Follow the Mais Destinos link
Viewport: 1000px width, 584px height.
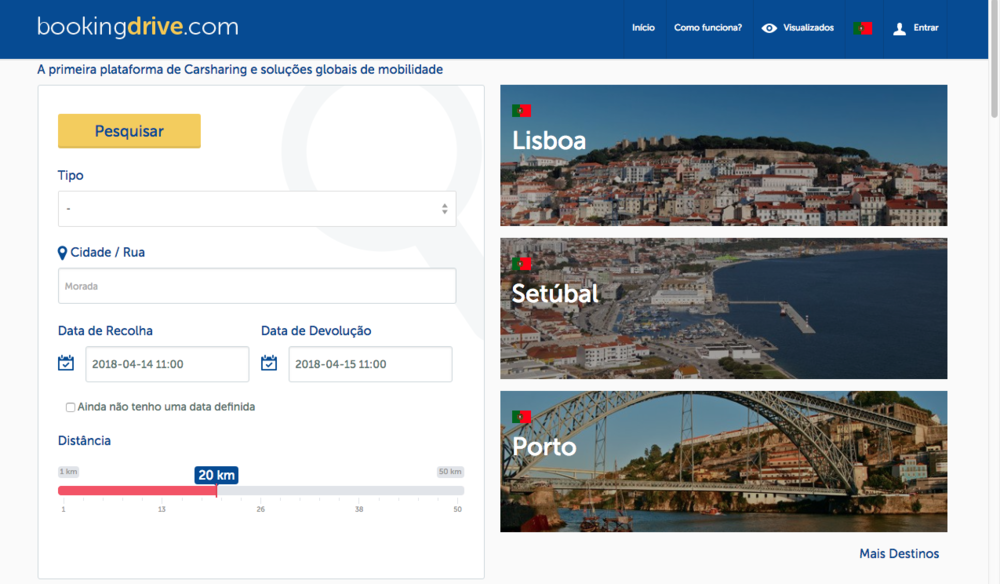click(899, 553)
